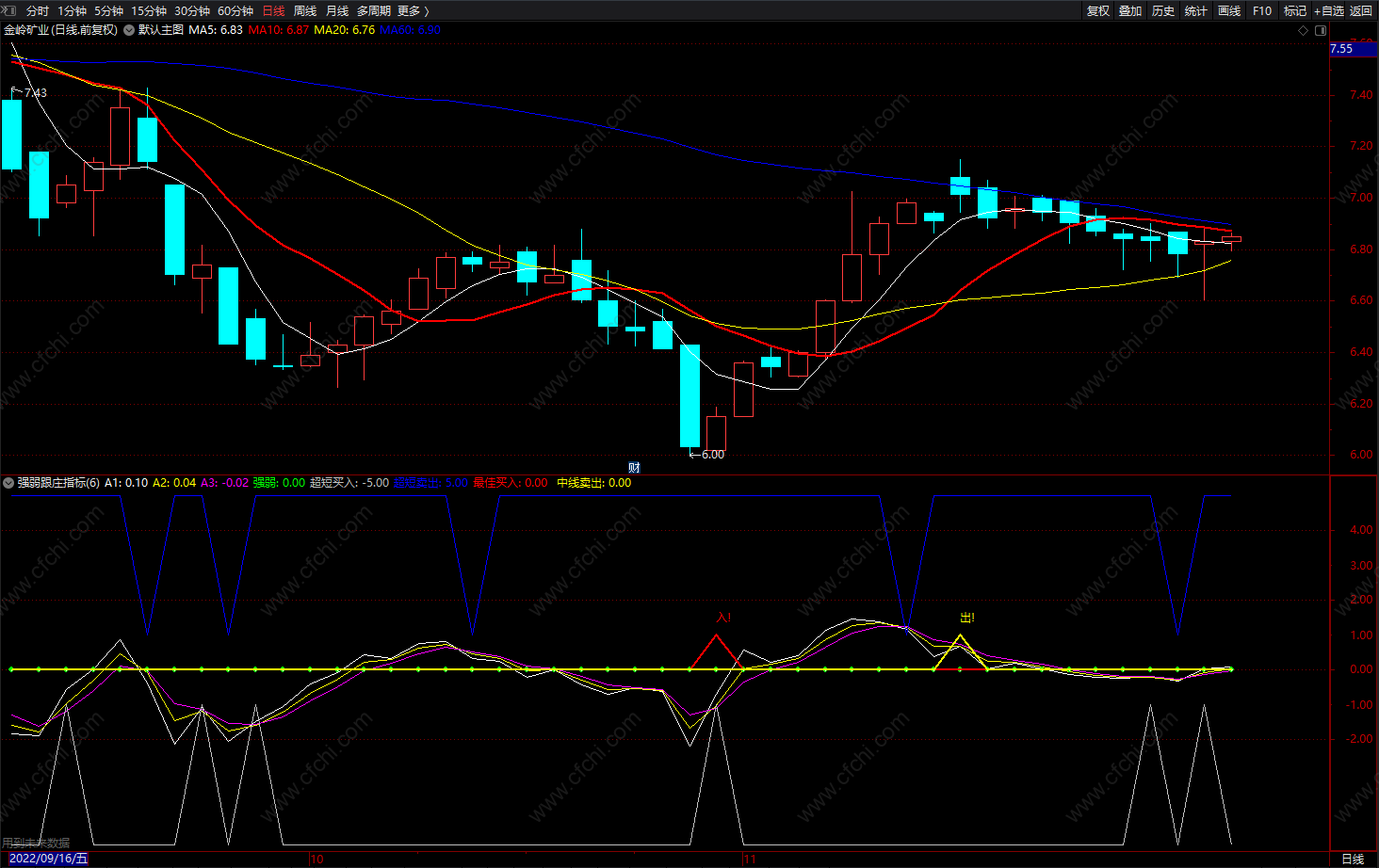
Task: Click 强弱跟庄指标(6) indicator name
Action: 58,483
